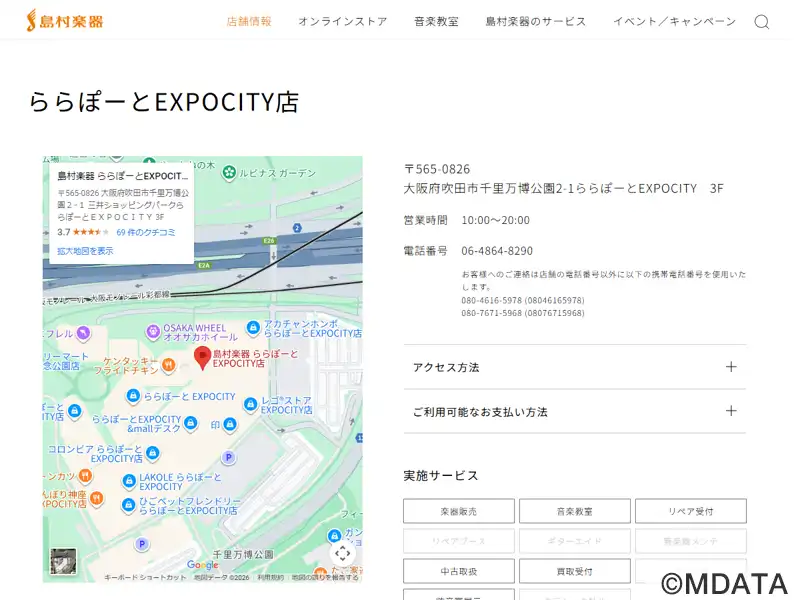
Task: Click the 拡大地図を表示 link
Action: [85, 251]
